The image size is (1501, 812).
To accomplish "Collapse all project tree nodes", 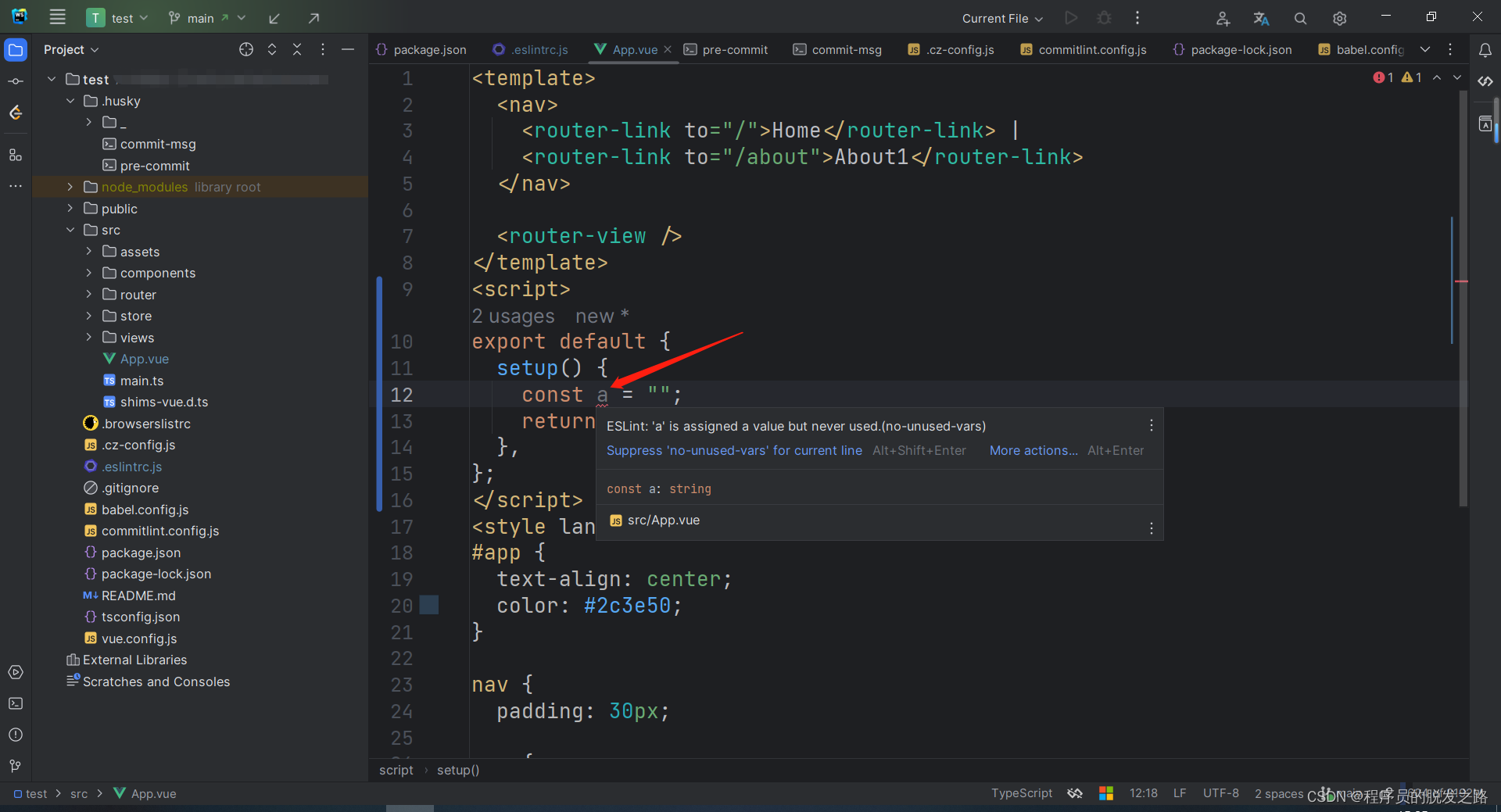I will click(x=297, y=49).
